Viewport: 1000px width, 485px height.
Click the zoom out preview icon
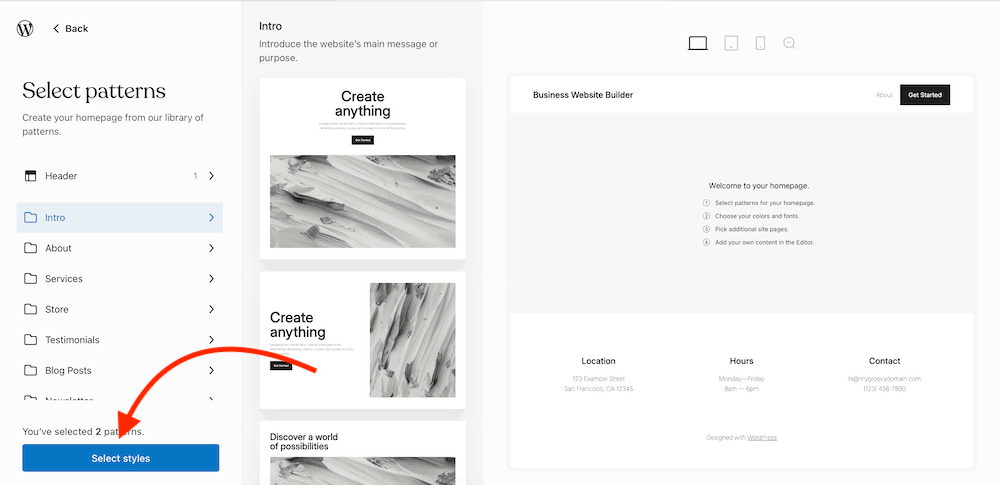click(x=790, y=43)
